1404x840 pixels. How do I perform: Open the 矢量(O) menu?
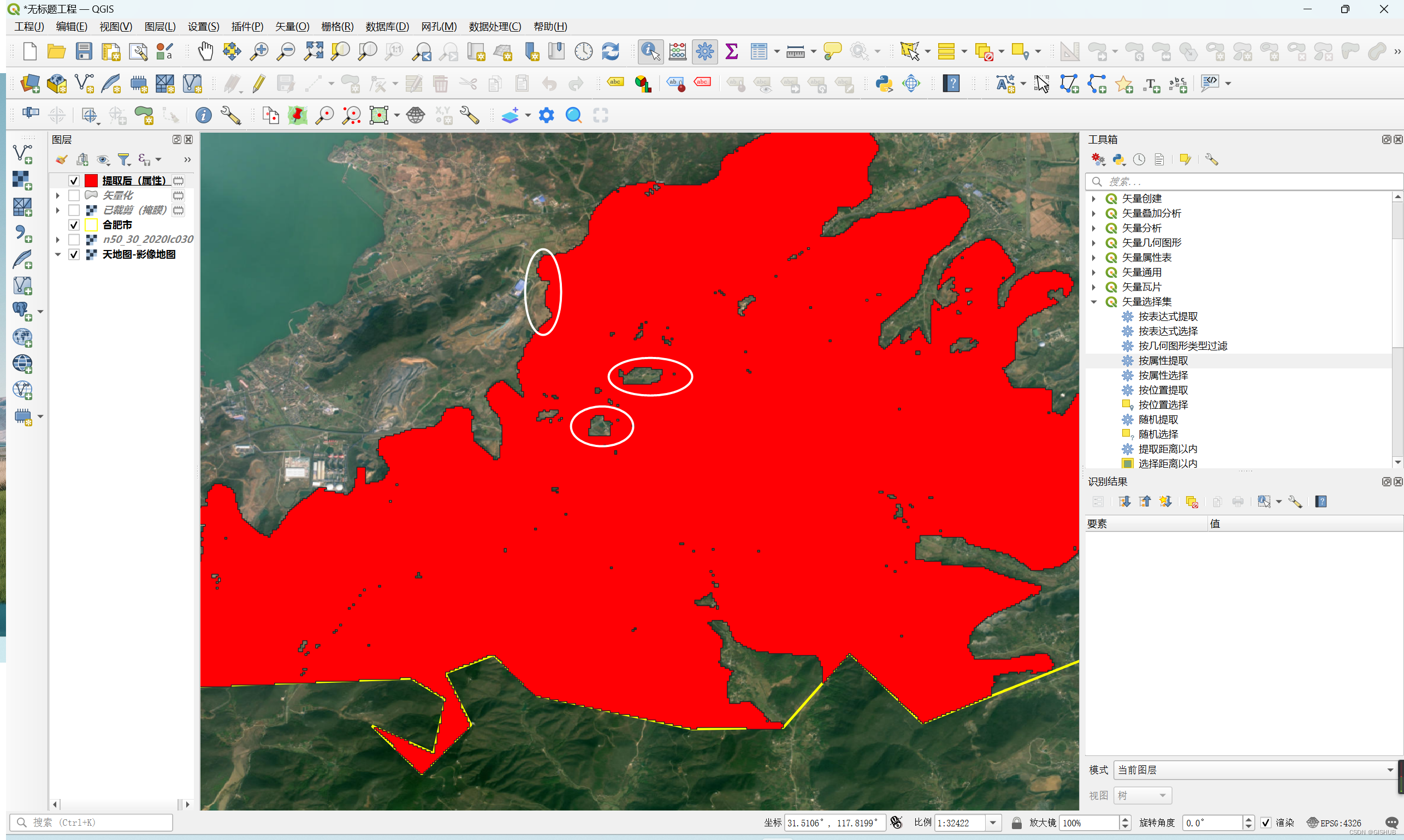point(292,27)
